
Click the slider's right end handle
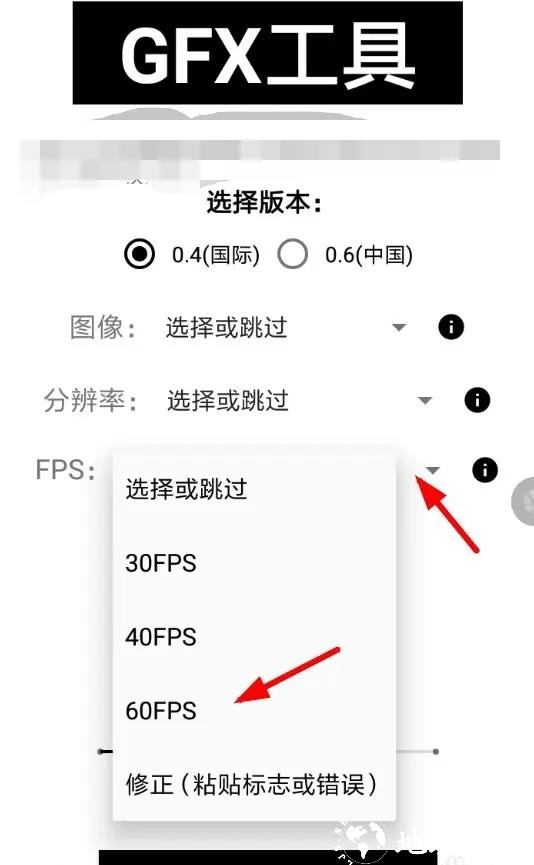click(x=436, y=751)
